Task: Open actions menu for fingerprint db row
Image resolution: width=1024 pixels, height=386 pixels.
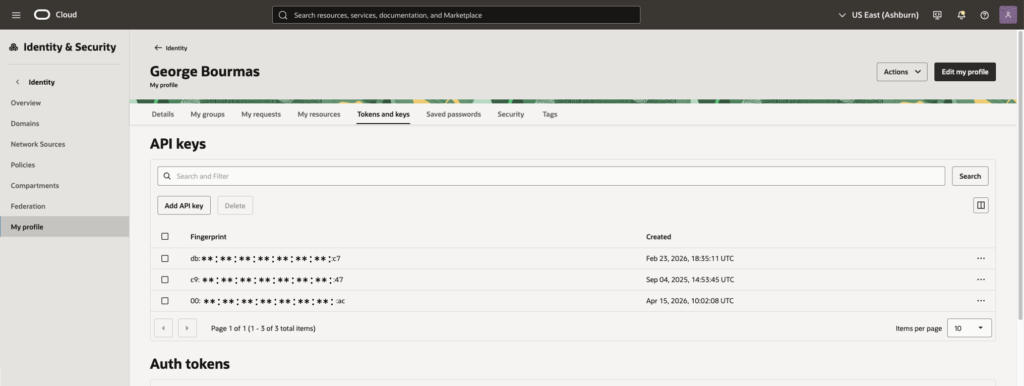Action: [x=980, y=259]
